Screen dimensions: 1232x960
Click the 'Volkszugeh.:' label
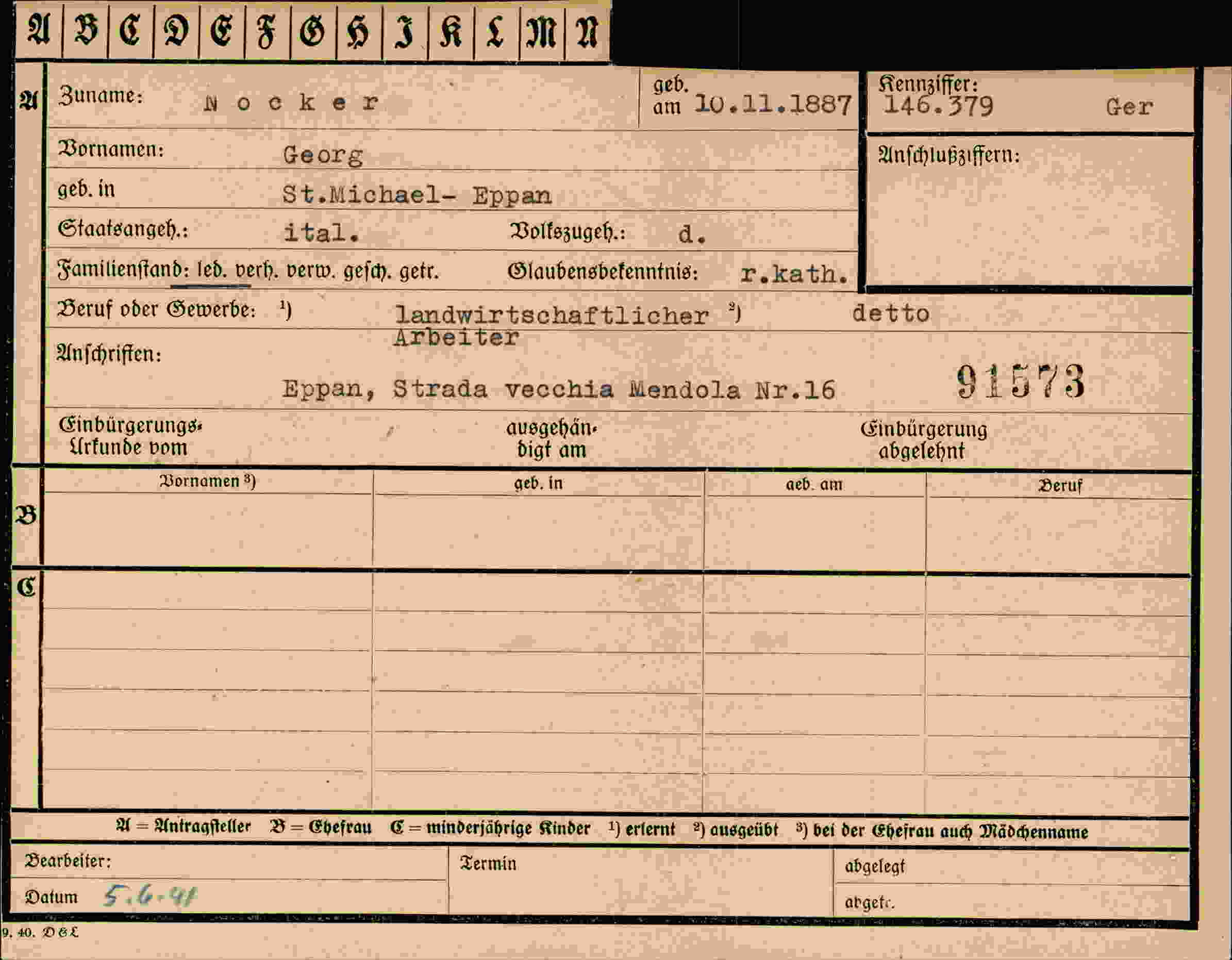click(568, 232)
